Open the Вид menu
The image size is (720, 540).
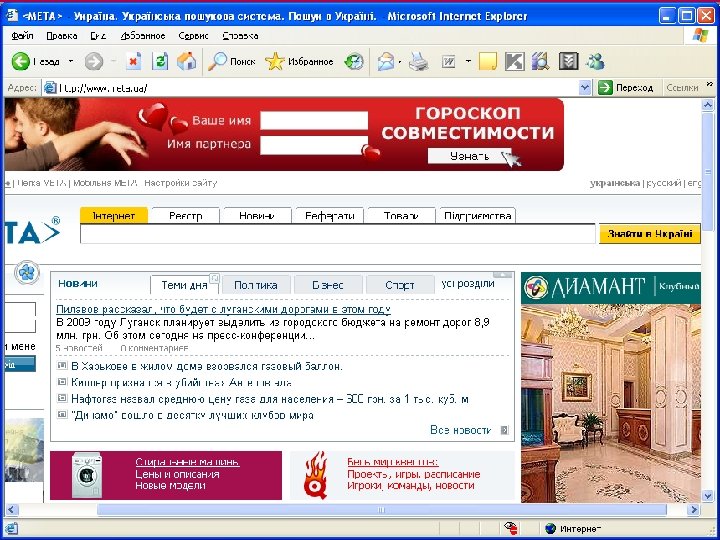click(x=98, y=35)
